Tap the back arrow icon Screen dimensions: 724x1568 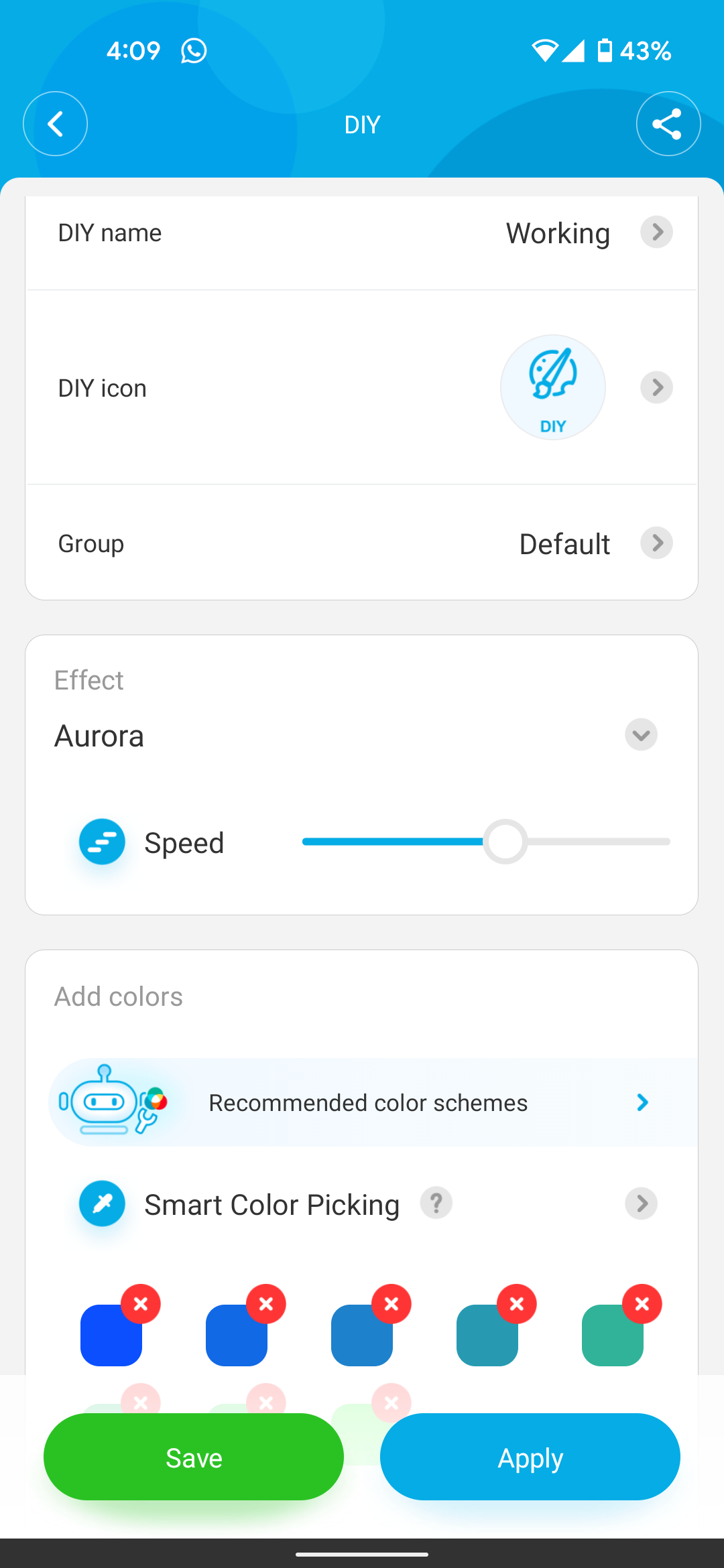tap(55, 124)
